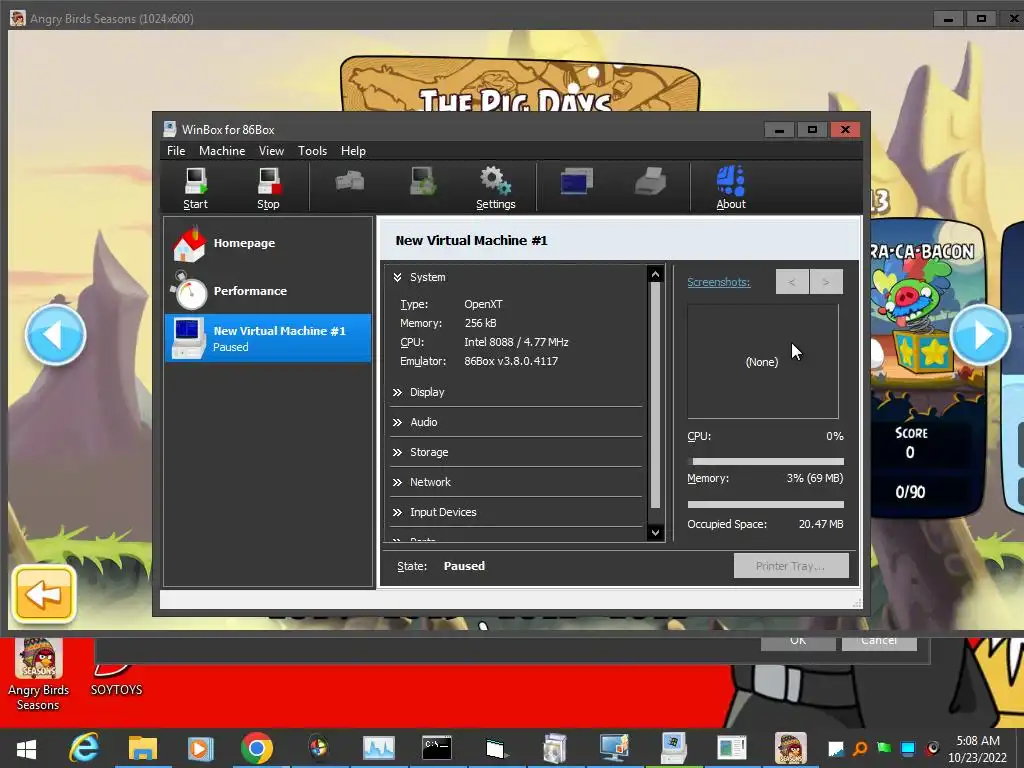The image size is (1024, 768).
Task: Click the Windows Start button on taskbar
Action: 26,748
